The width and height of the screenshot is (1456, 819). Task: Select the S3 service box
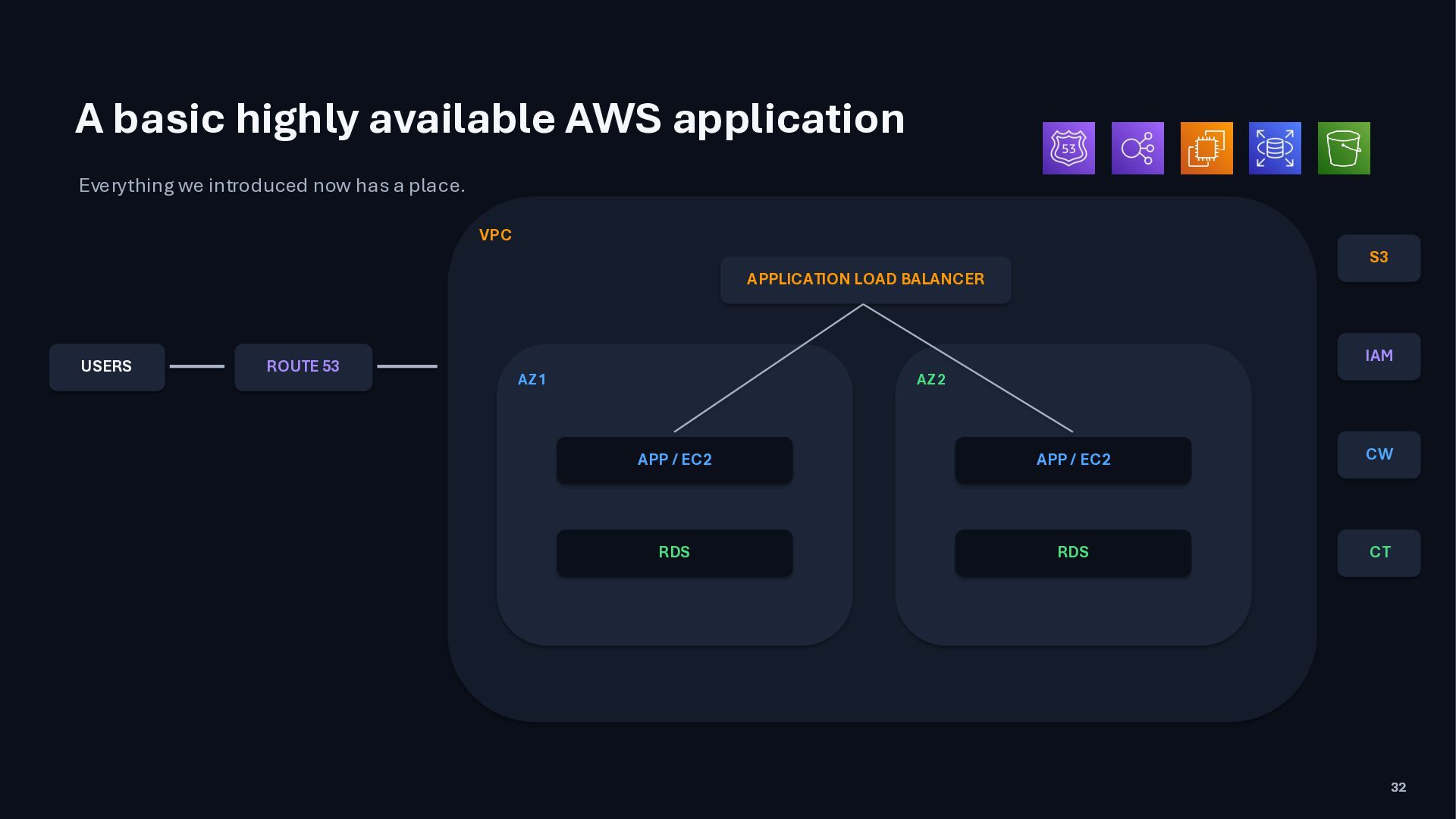point(1379,258)
